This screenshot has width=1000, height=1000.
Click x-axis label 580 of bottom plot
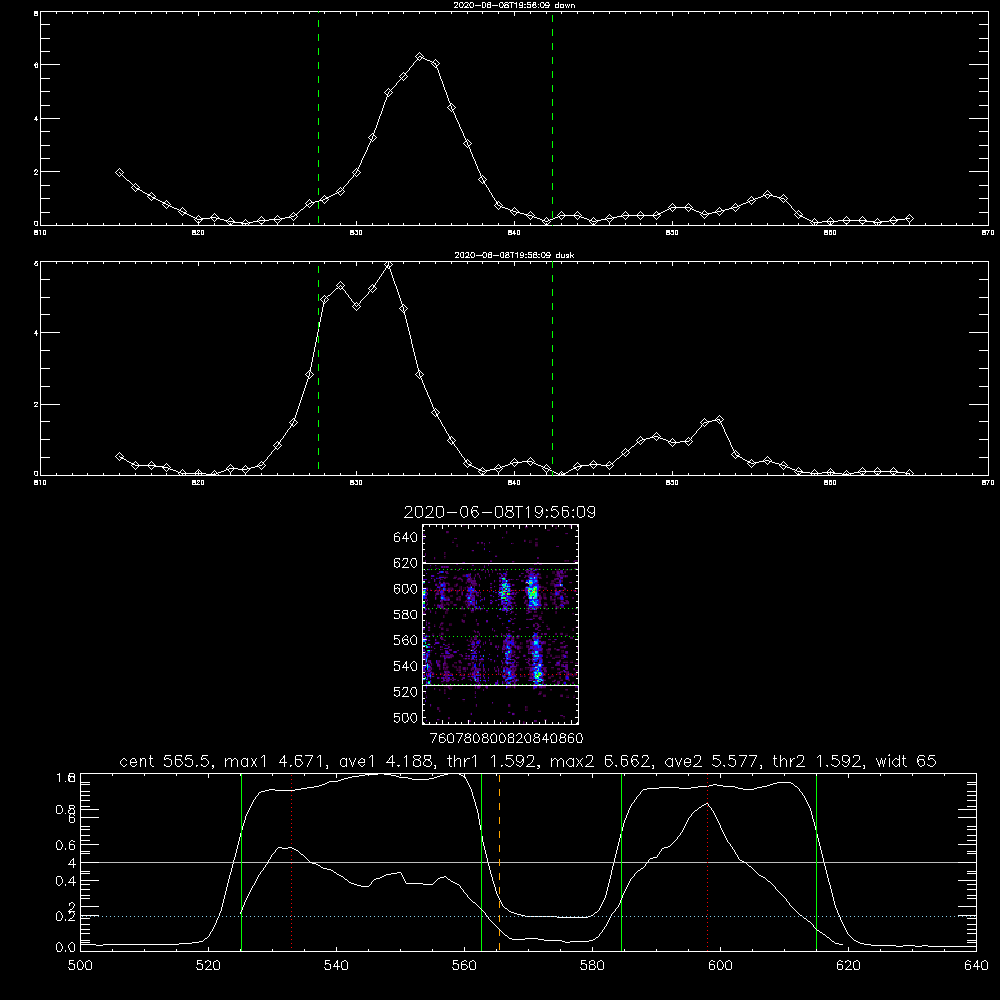click(x=592, y=966)
